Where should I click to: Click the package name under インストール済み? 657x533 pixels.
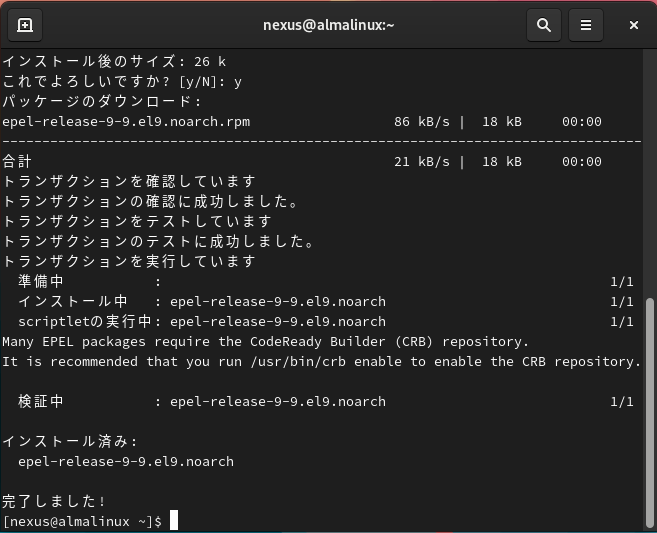tap(126, 461)
